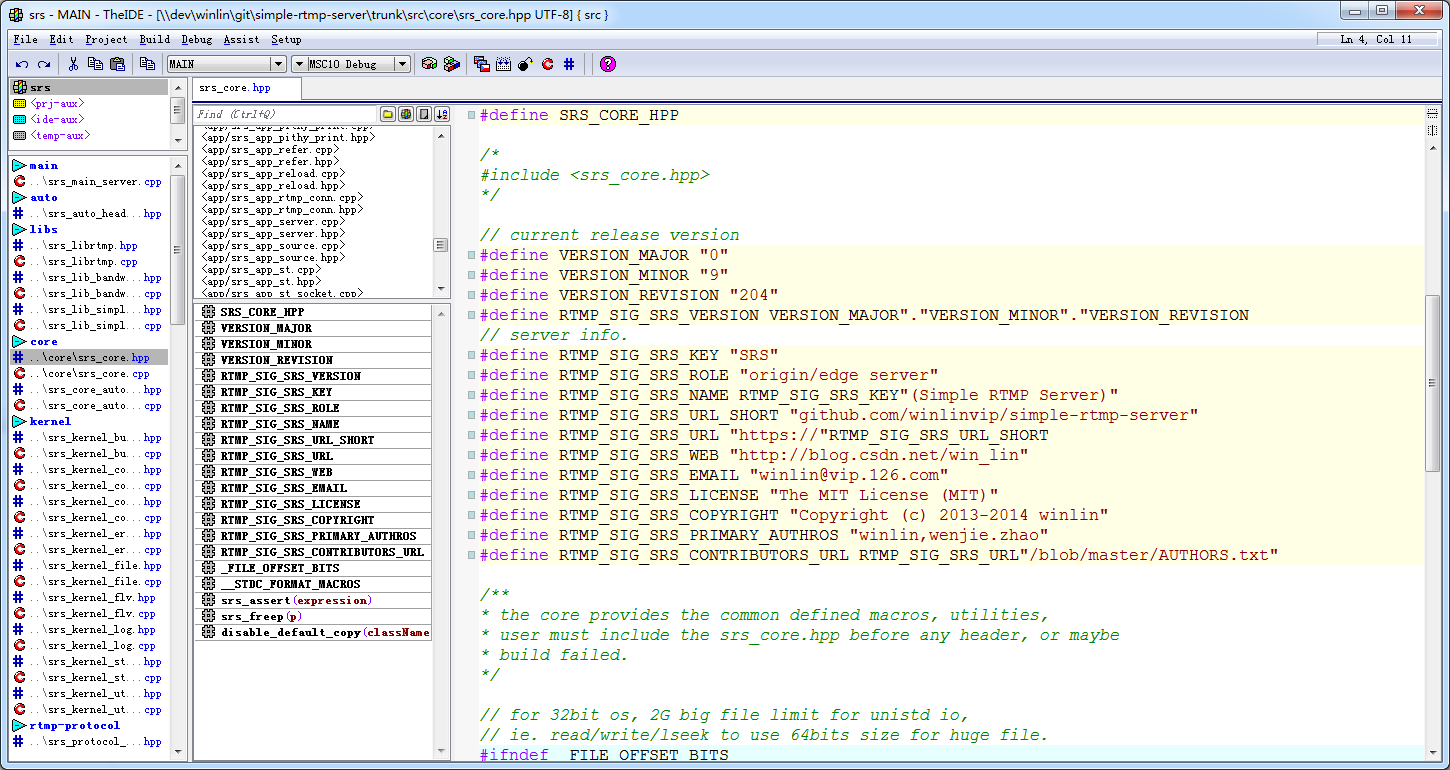The height and width of the screenshot is (770, 1450).
Task: Toggle the colorful globe button beside Find
Action: click(406, 114)
